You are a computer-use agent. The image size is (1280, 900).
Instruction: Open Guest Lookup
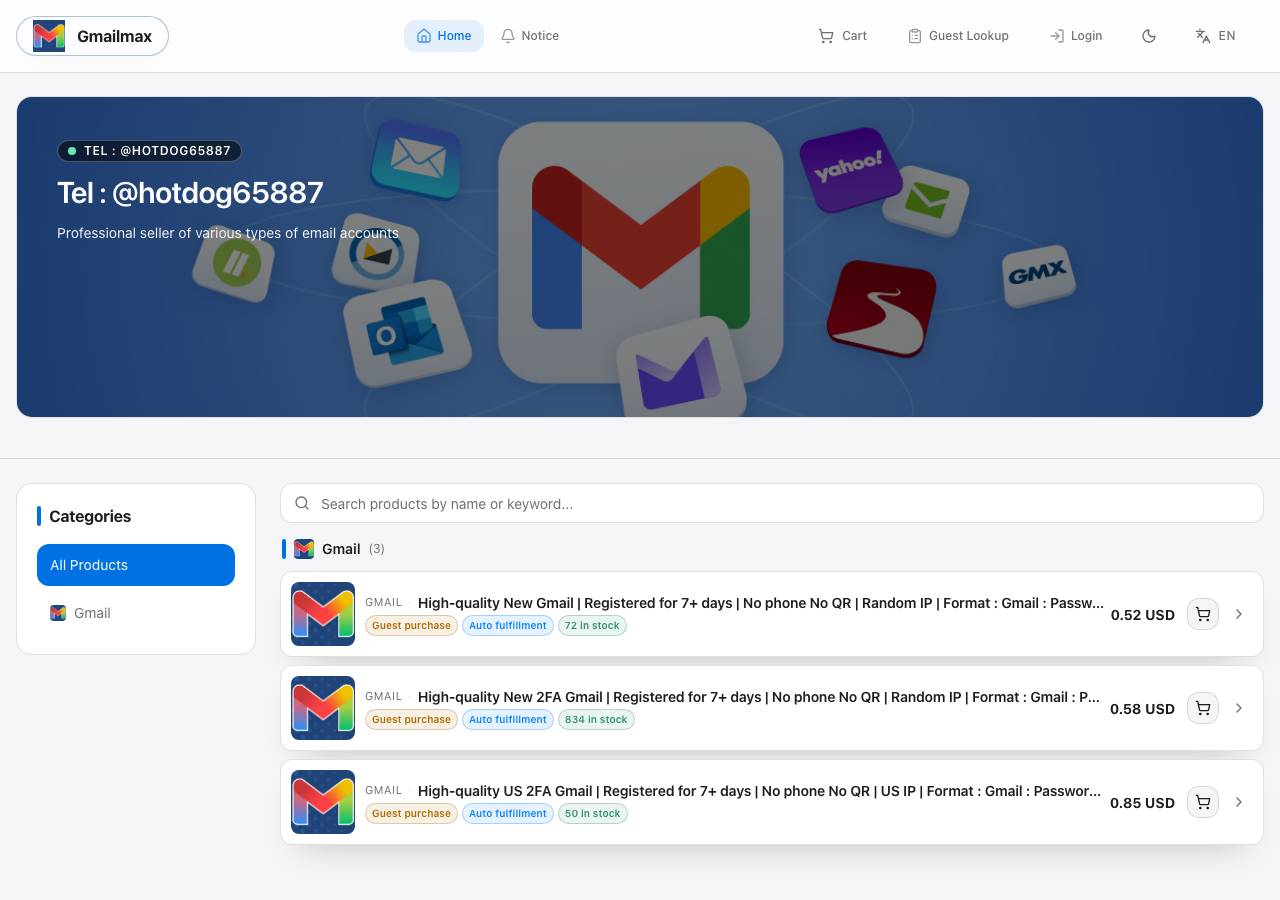[x=958, y=36]
